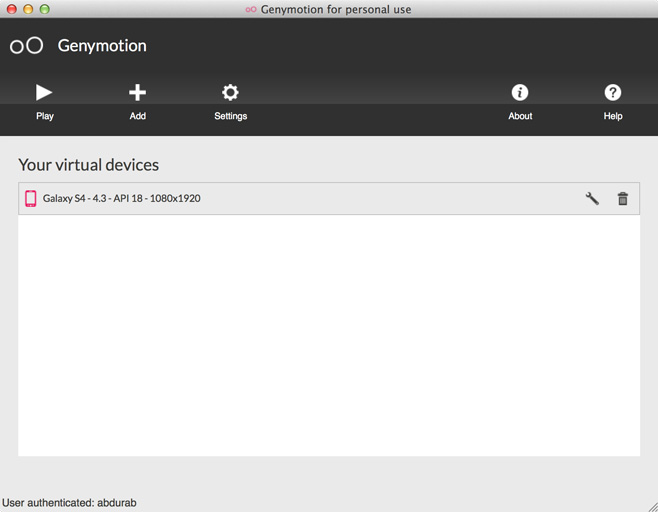Click the "Add" text label in toolbar
Screen dimensions: 658x512
tap(138, 116)
